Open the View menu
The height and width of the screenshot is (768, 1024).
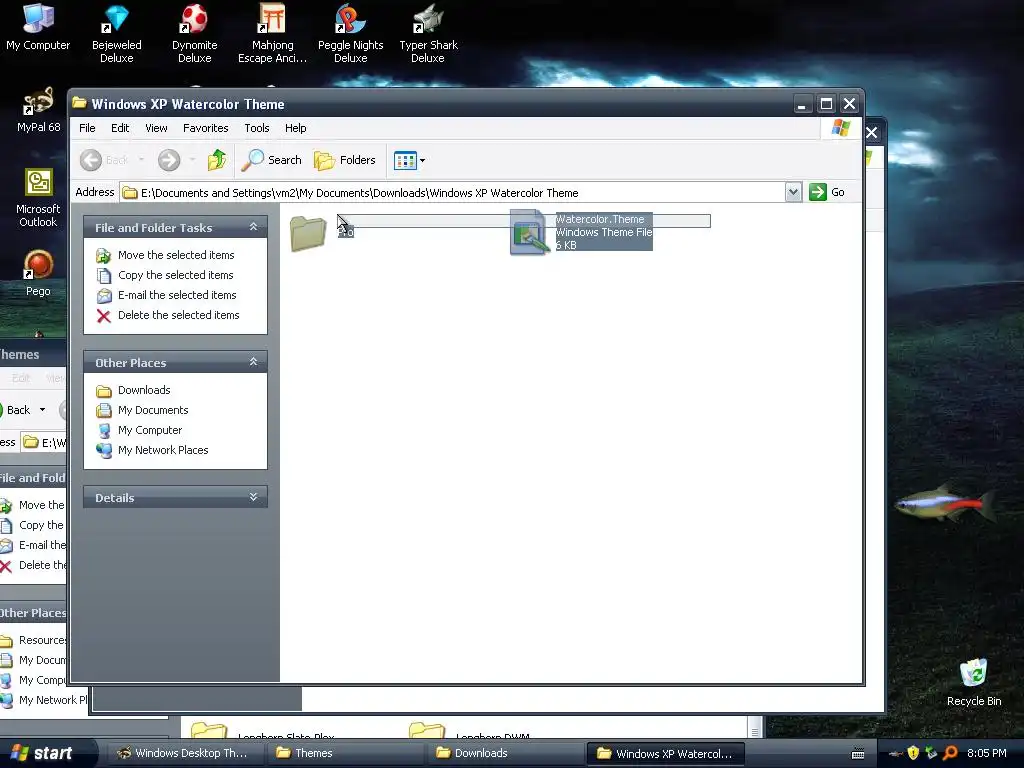pos(156,128)
